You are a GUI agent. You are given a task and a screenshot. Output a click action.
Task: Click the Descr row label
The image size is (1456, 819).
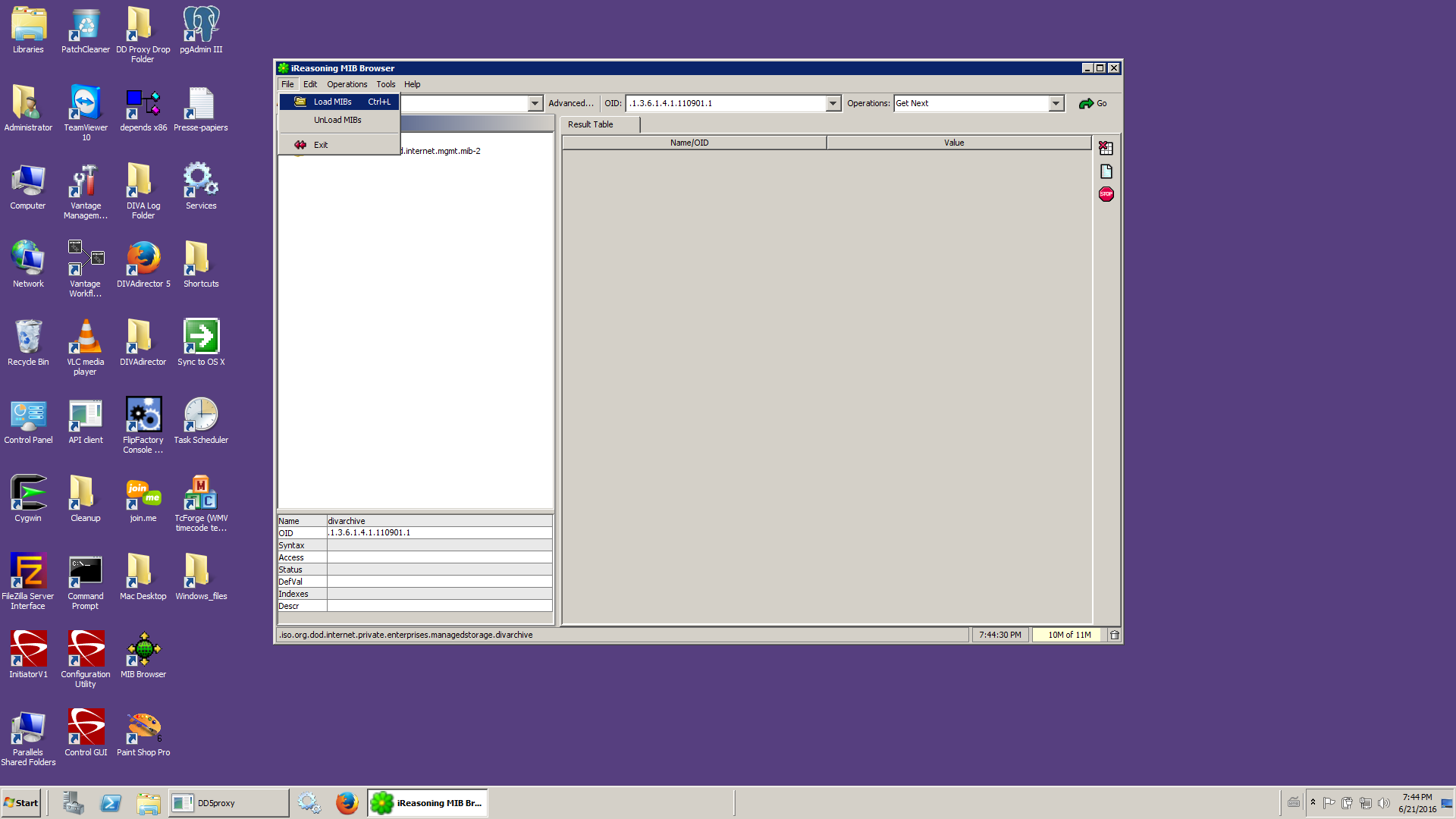(x=302, y=606)
